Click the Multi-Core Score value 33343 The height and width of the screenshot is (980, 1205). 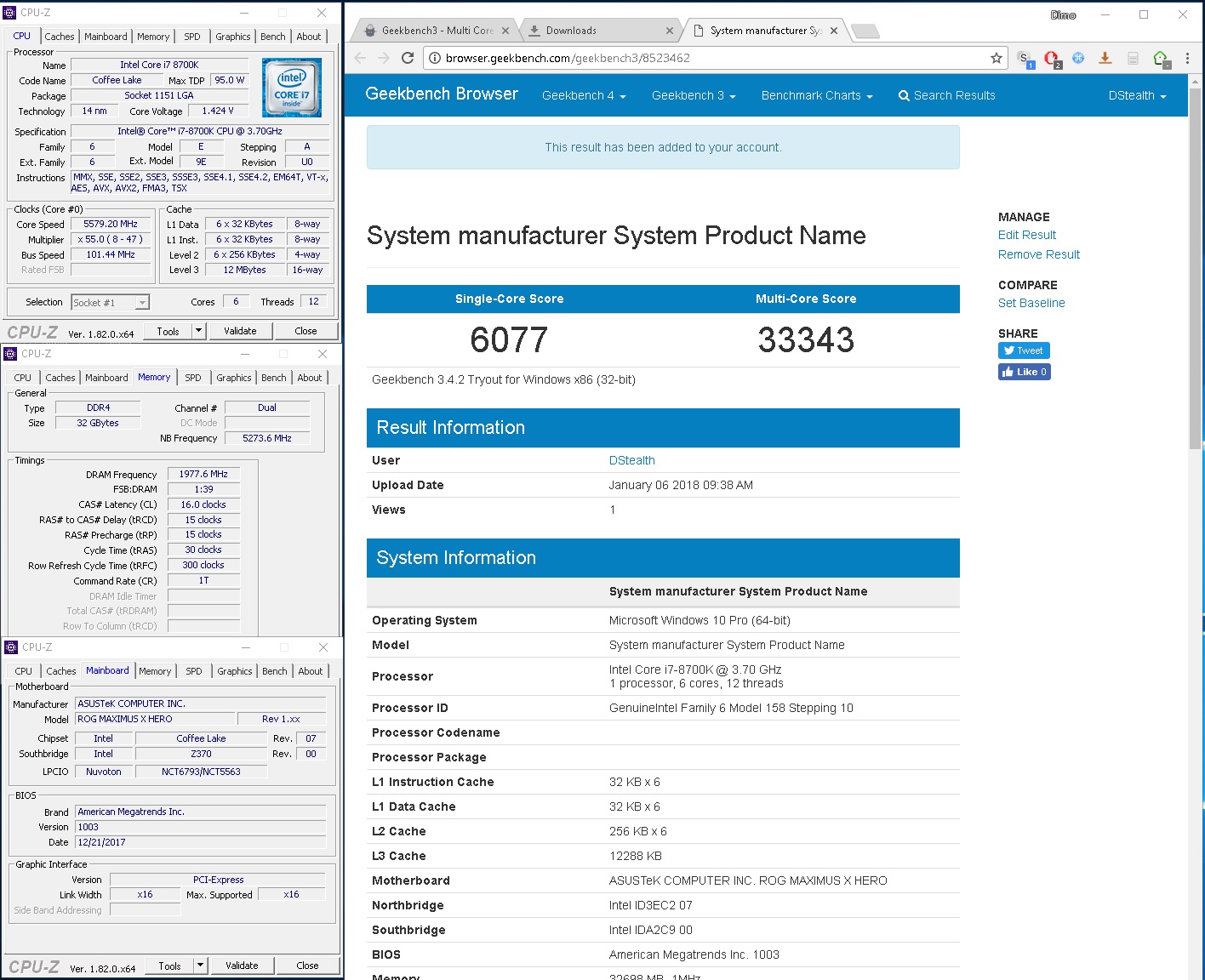pyautogui.click(x=806, y=340)
